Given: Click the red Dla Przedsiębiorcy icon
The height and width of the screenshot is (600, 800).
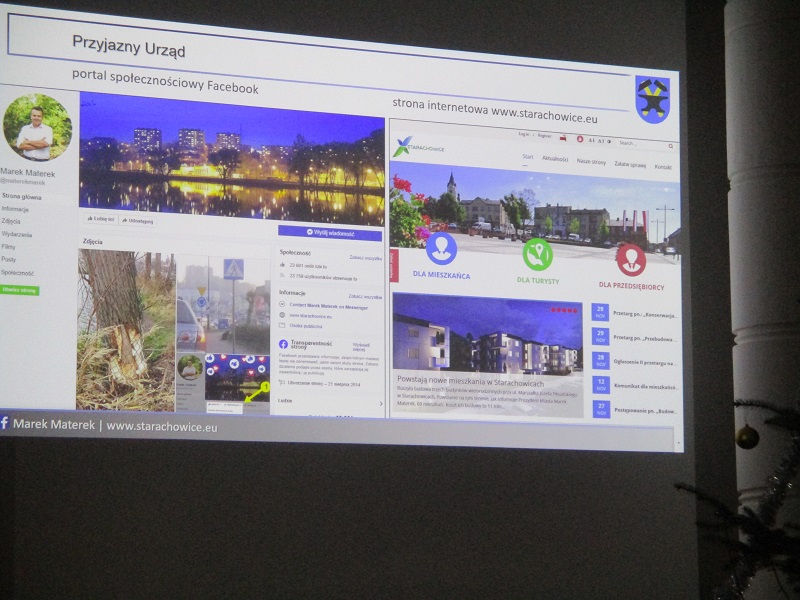Looking at the screenshot, I should (630, 259).
